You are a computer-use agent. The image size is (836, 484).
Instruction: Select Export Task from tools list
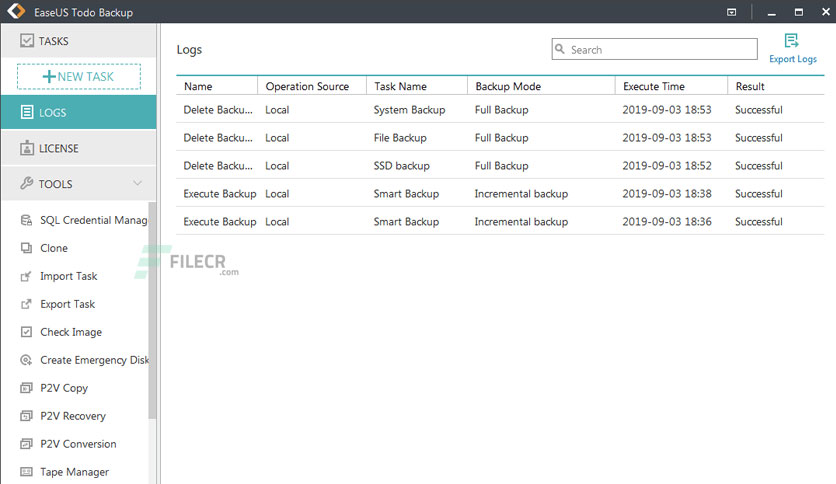click(68, 304)
